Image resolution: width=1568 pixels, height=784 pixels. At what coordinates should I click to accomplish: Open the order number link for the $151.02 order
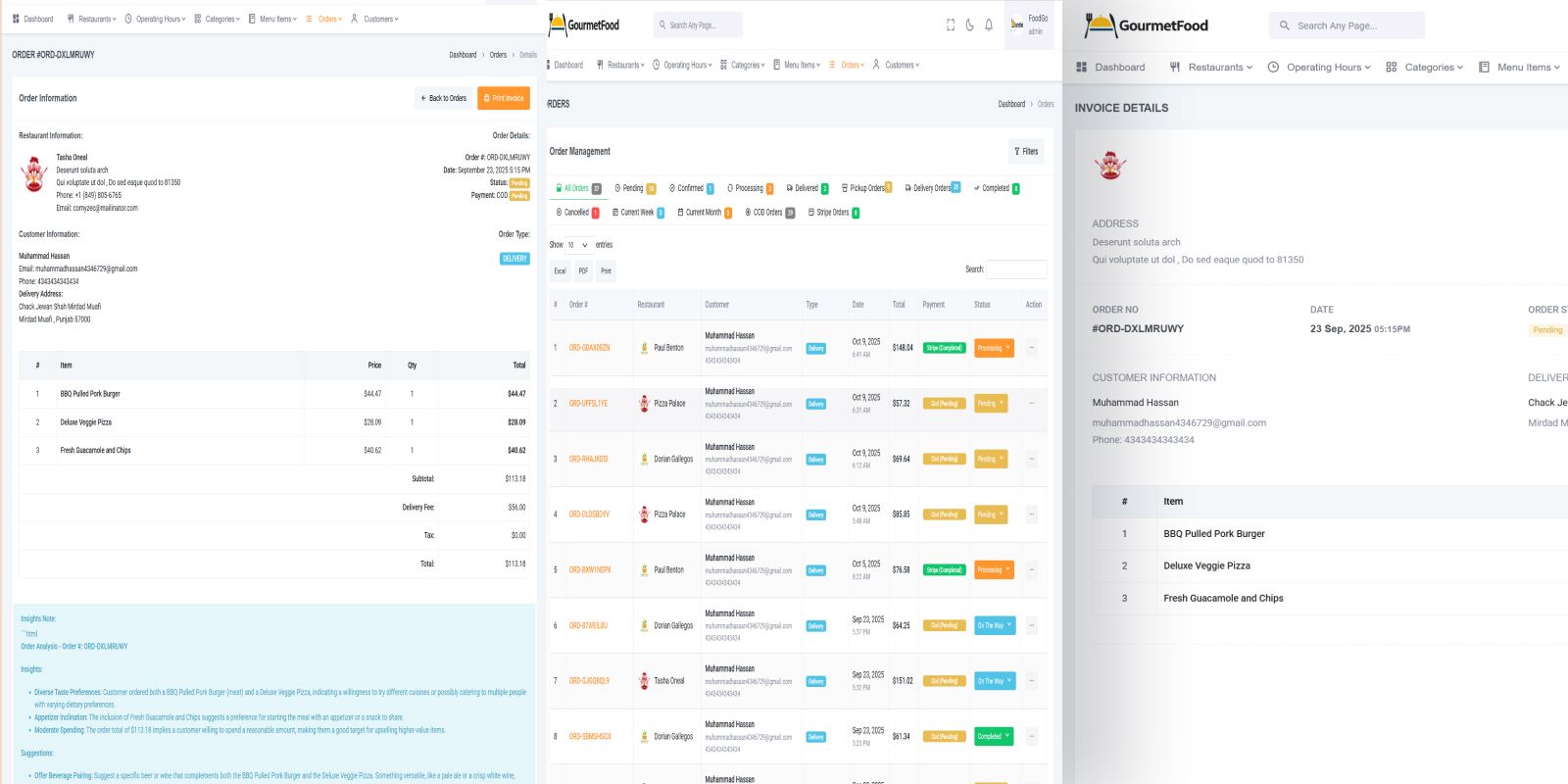(589, 681)
